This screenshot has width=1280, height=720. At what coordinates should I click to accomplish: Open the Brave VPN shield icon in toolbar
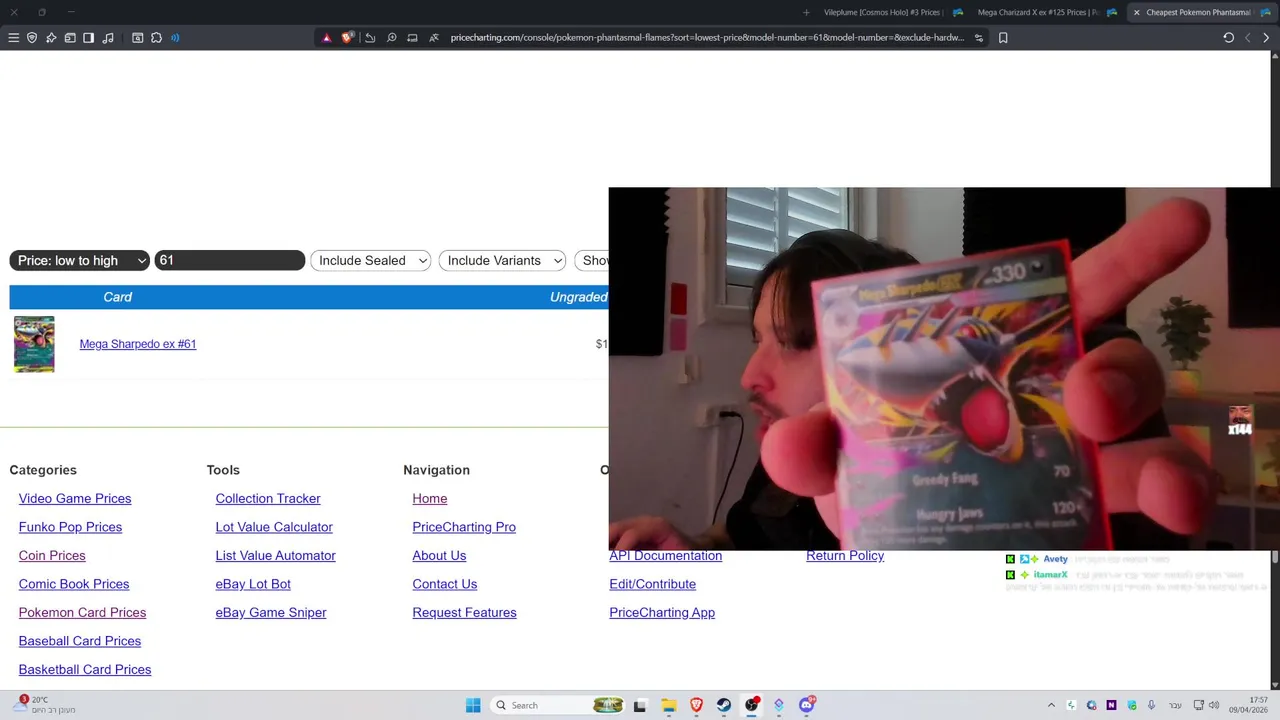[32, 38]
